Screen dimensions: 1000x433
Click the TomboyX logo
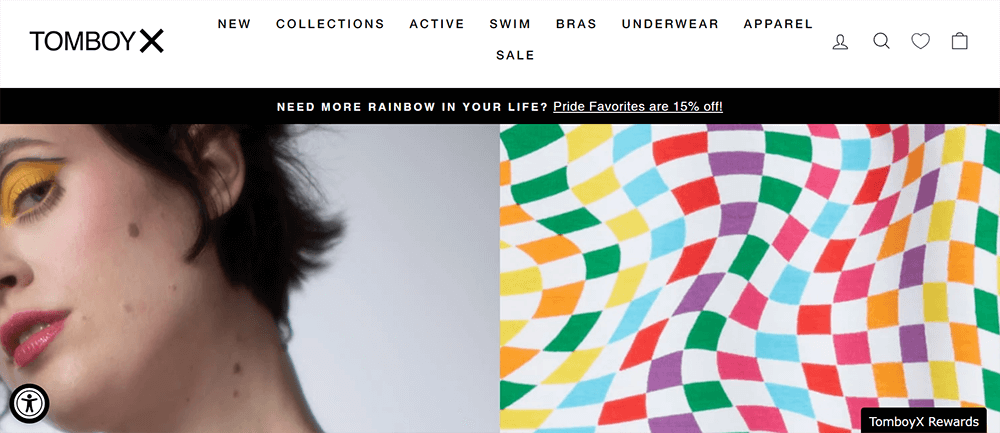(x=96, y=41)
